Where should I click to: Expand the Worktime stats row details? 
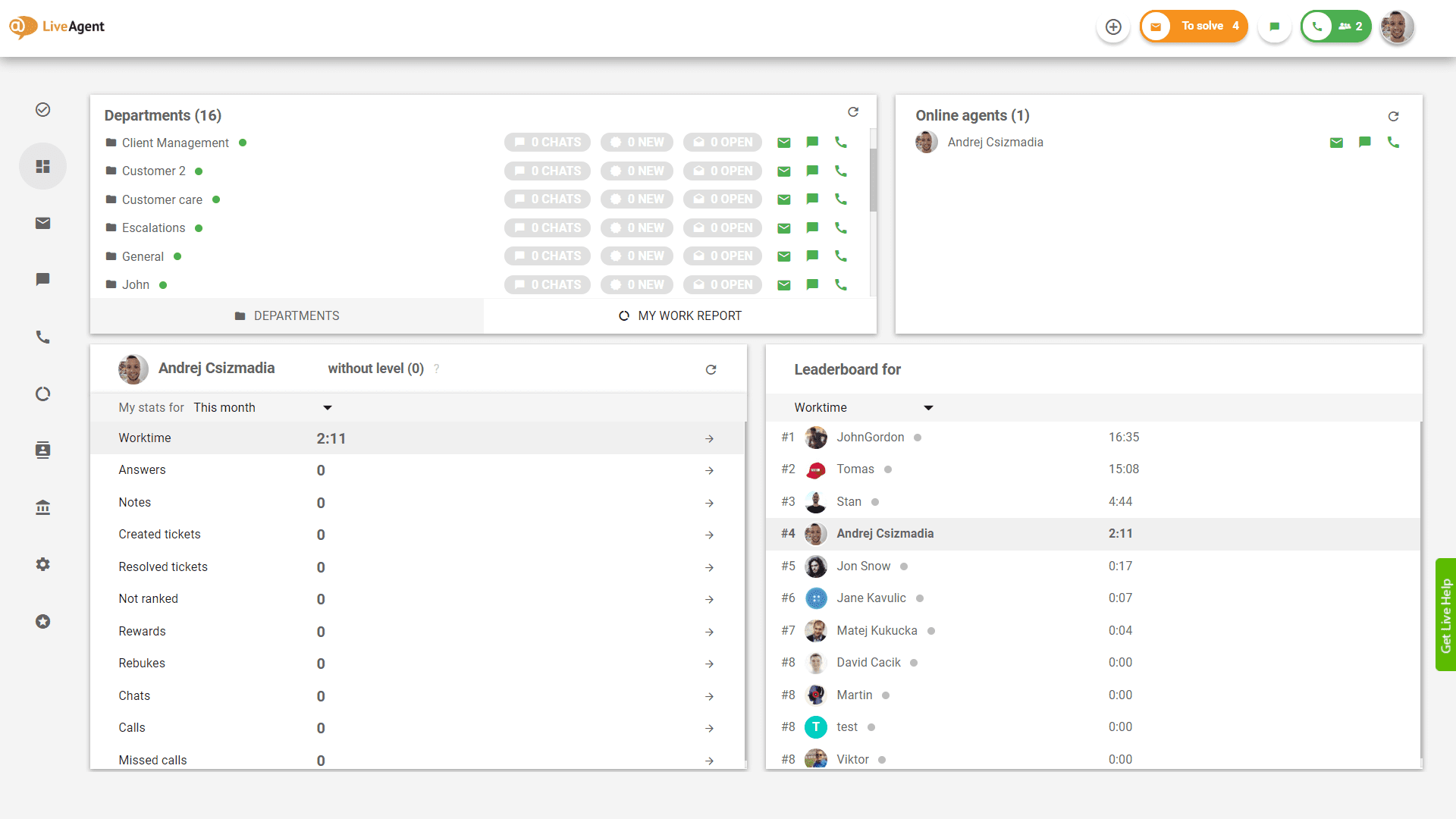tap(709, 438)
